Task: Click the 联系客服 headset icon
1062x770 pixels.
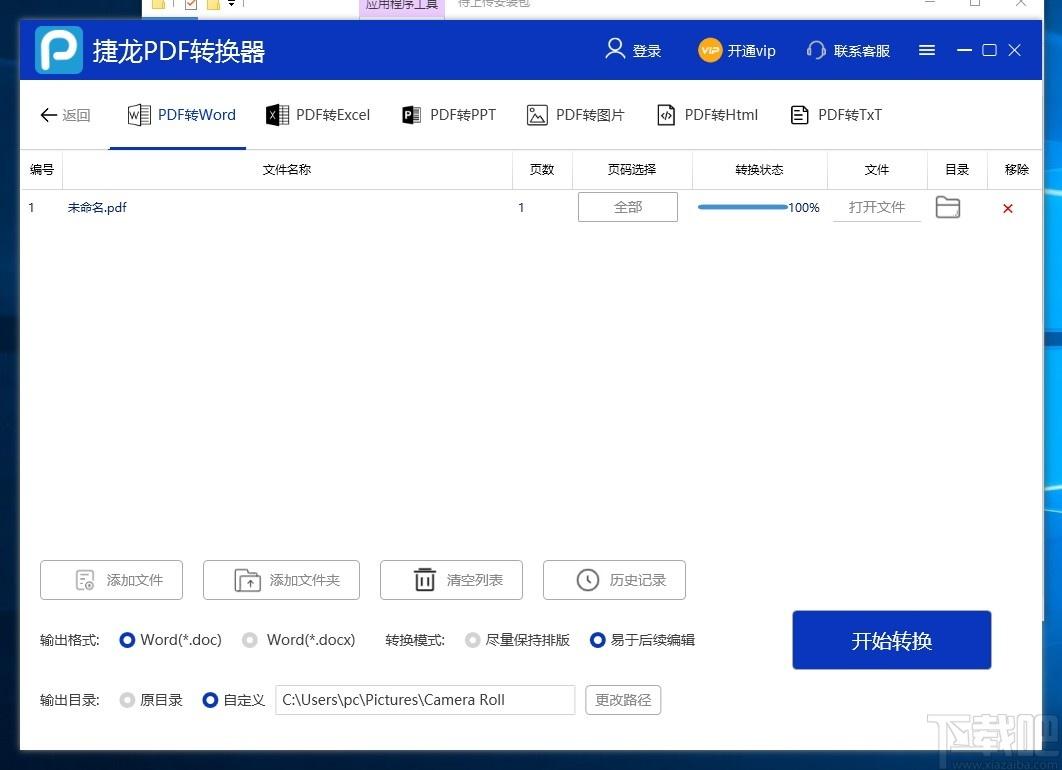Action: click(816, 50)
